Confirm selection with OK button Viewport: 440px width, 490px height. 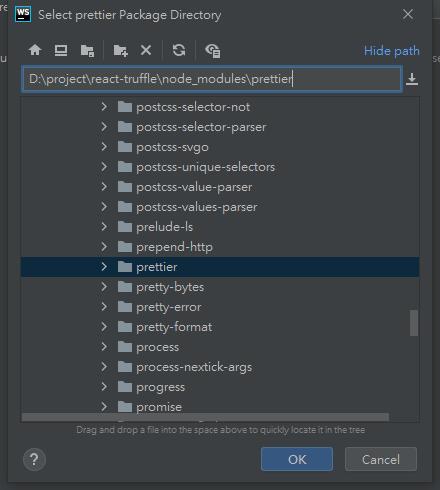click(297, 459)
